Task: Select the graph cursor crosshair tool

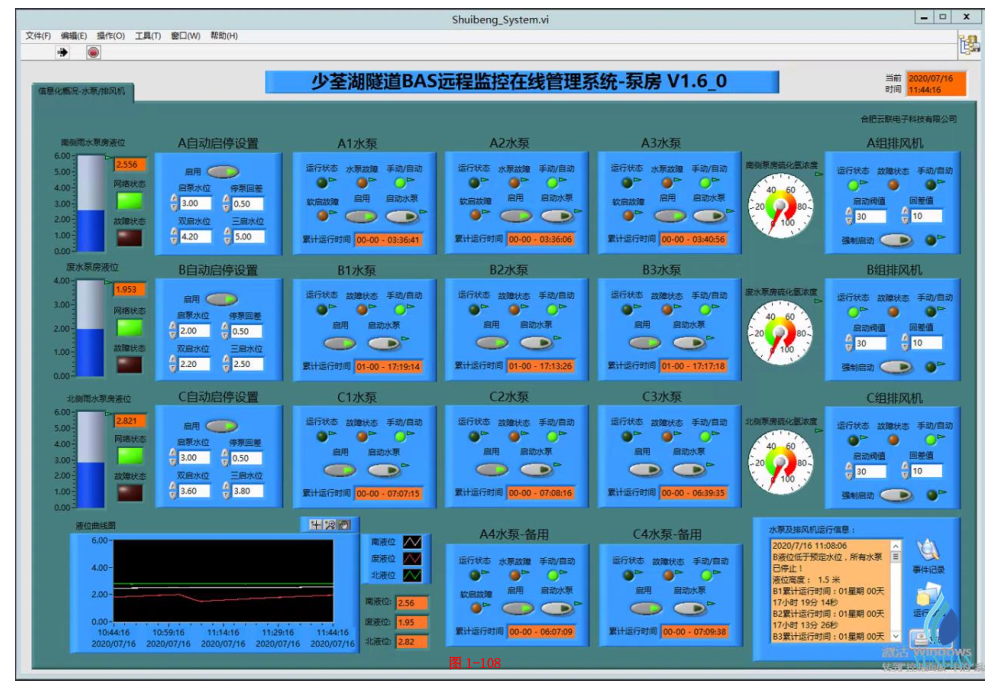Action: click(316, 525)
